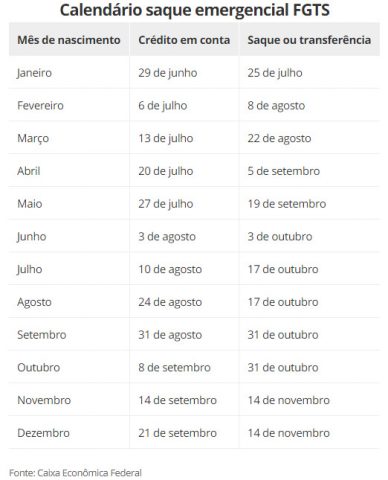Click the 24 de agosto cell
Image resolution: width=388 pixels, height=480 pixels.
coord(170,302)
